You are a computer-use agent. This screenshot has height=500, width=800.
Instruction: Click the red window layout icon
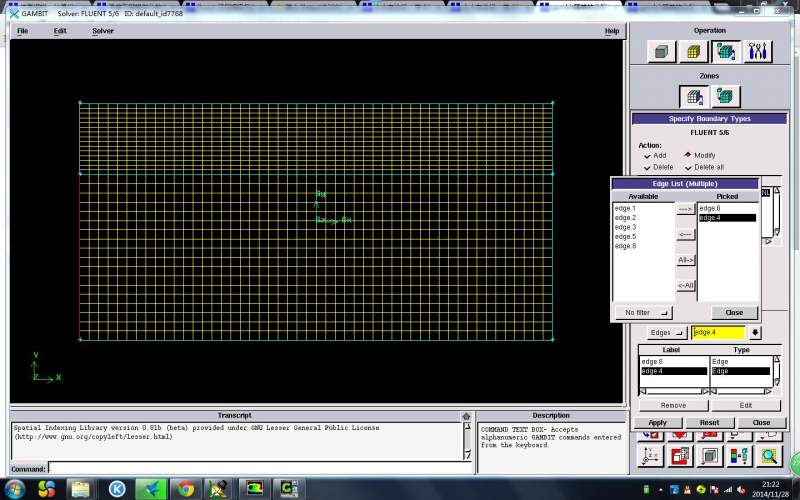[680, 455]
